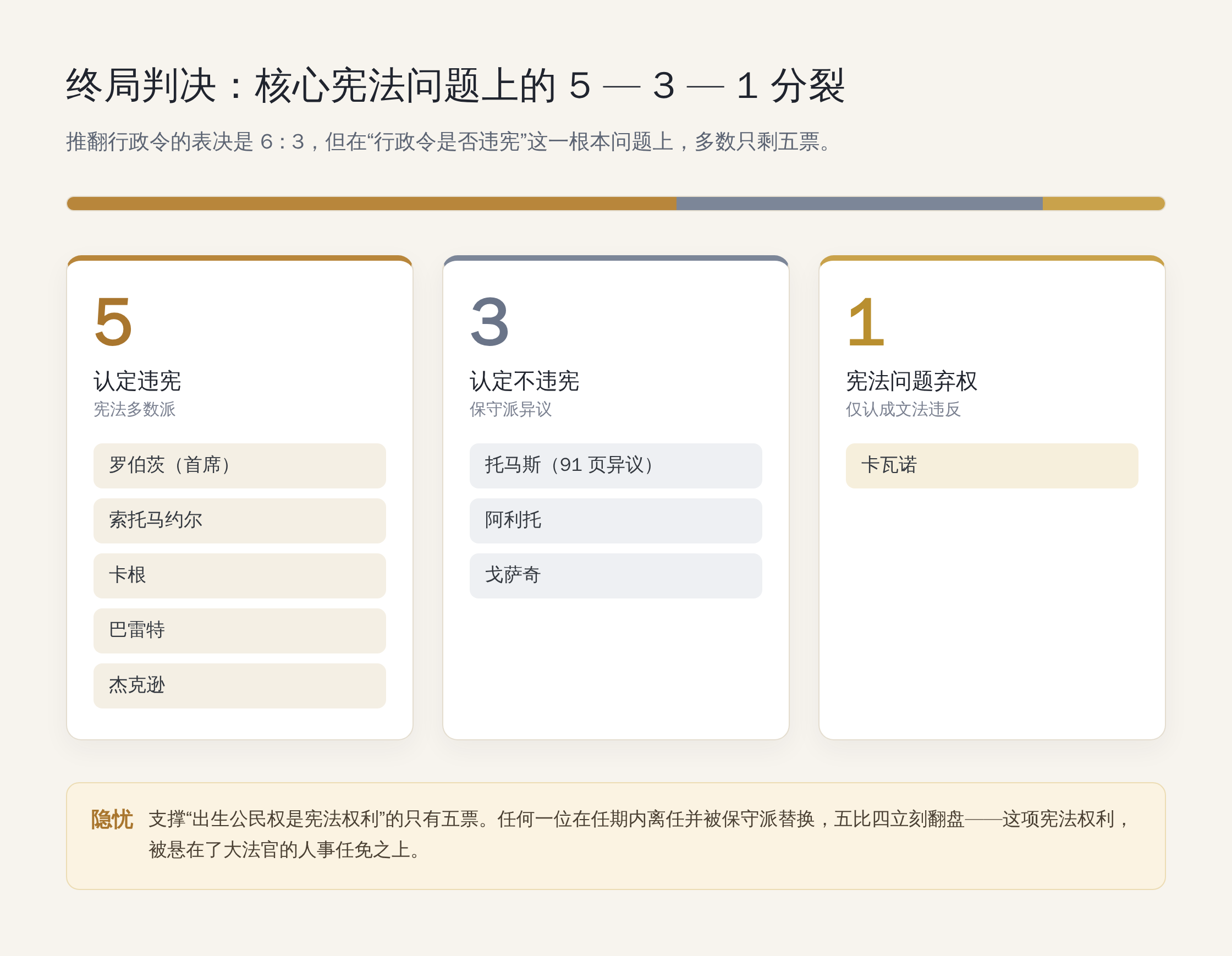Click the brown segment of the vote bar
Screen dimensions: 1232x956
[372, 204]
